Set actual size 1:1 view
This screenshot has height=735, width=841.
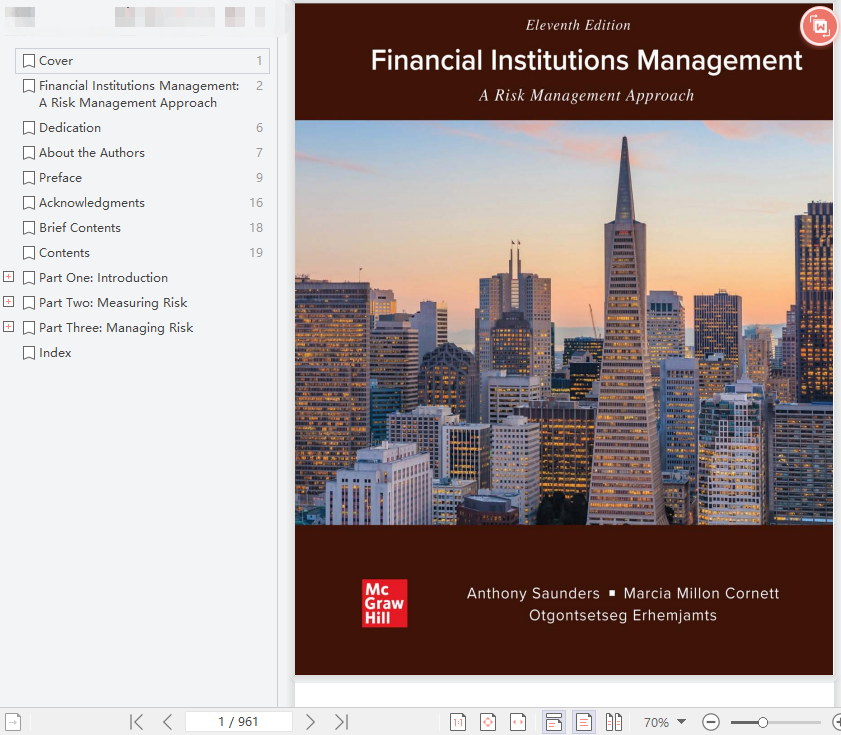click(x=458, y=722)
